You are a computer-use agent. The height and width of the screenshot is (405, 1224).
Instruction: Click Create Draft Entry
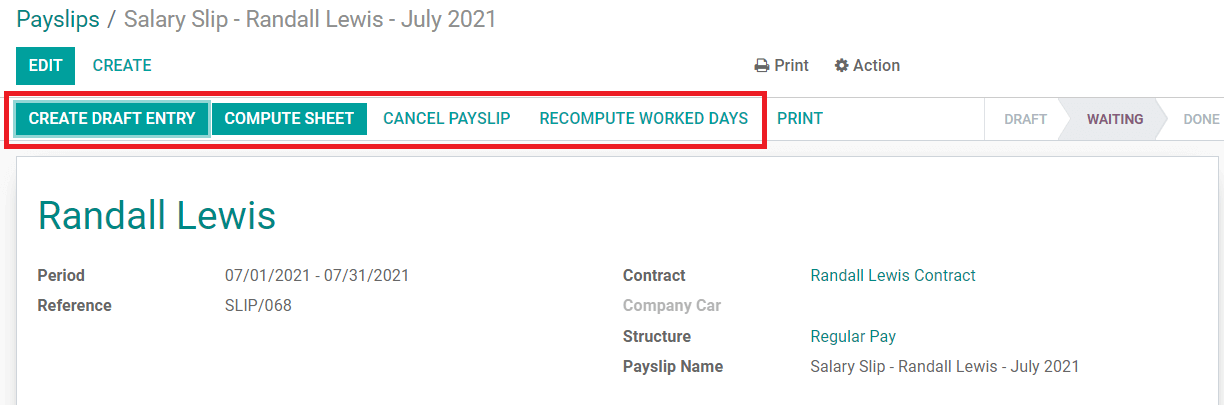112,119
